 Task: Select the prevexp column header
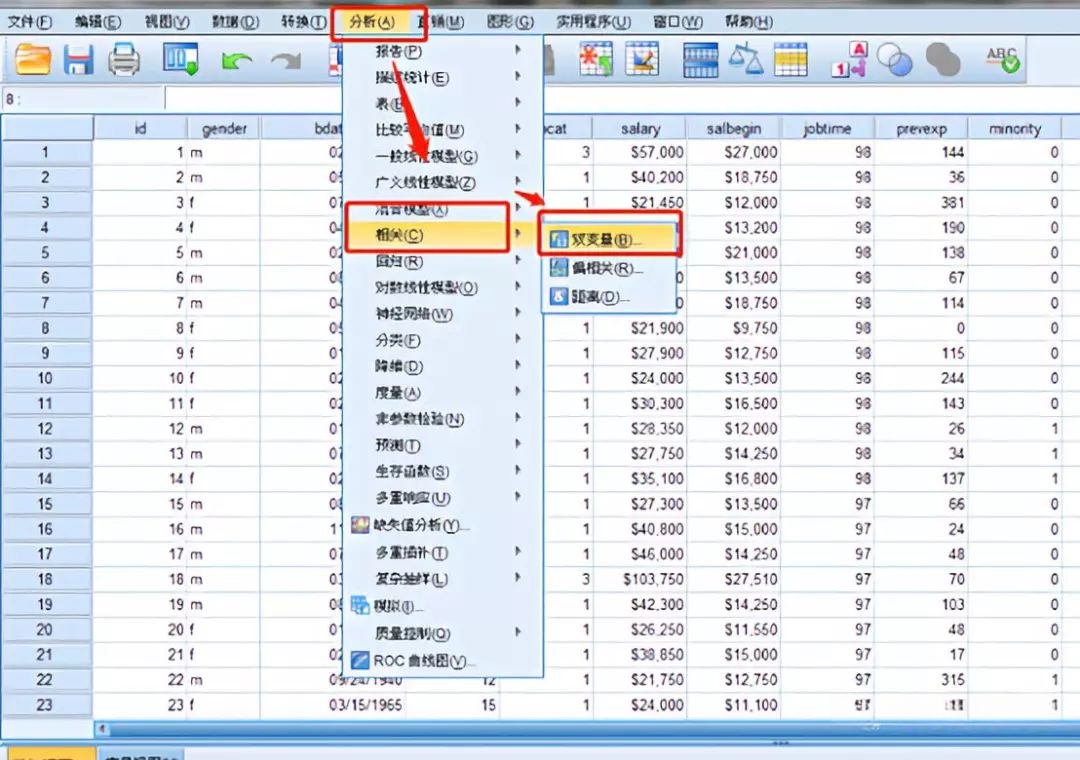[921, 128]
